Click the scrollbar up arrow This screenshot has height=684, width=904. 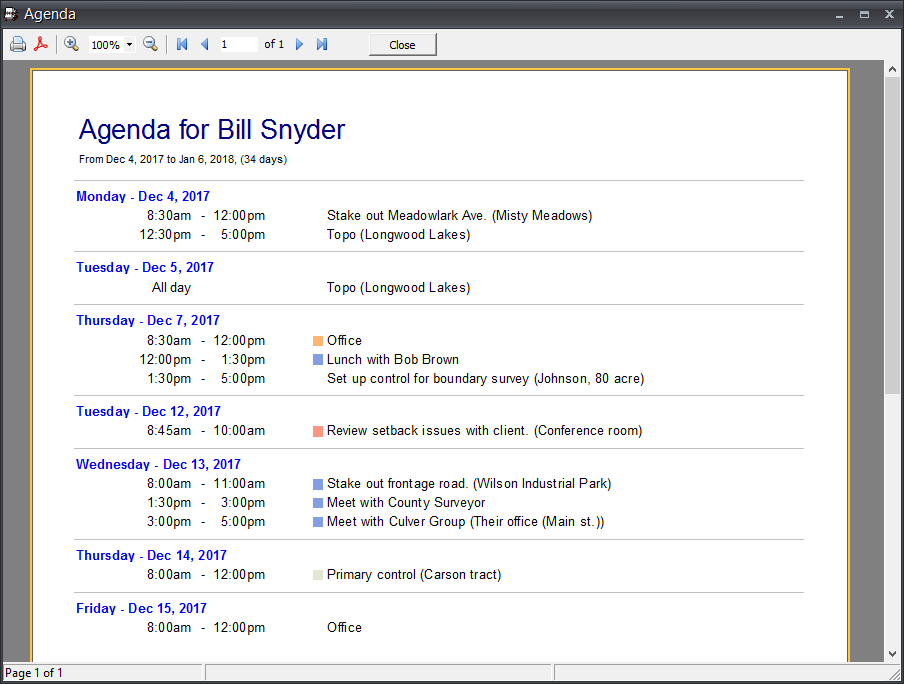click(x=890, y=69)
